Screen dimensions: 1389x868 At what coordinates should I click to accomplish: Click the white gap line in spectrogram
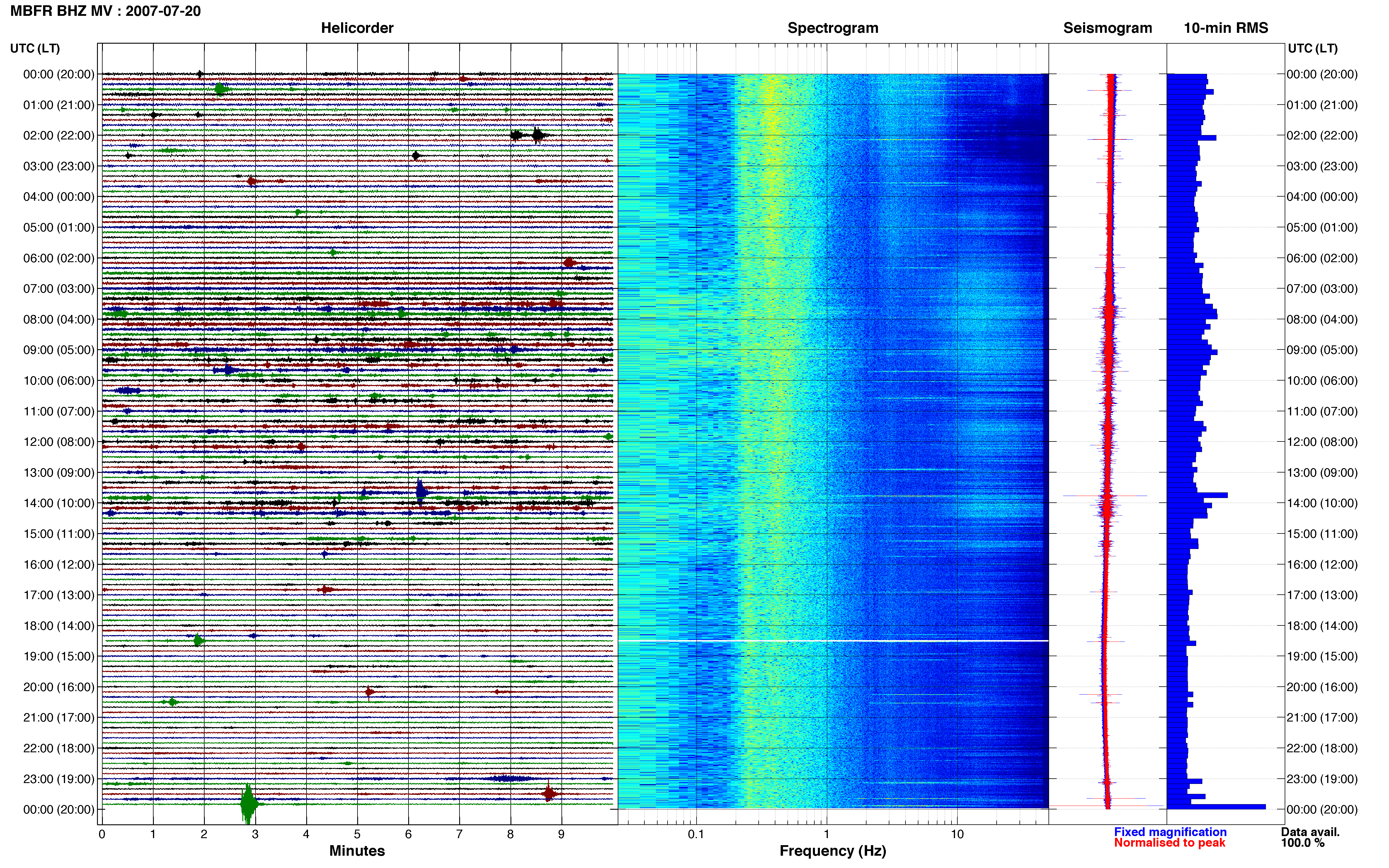pyautogui.click(x=833, y=641)
